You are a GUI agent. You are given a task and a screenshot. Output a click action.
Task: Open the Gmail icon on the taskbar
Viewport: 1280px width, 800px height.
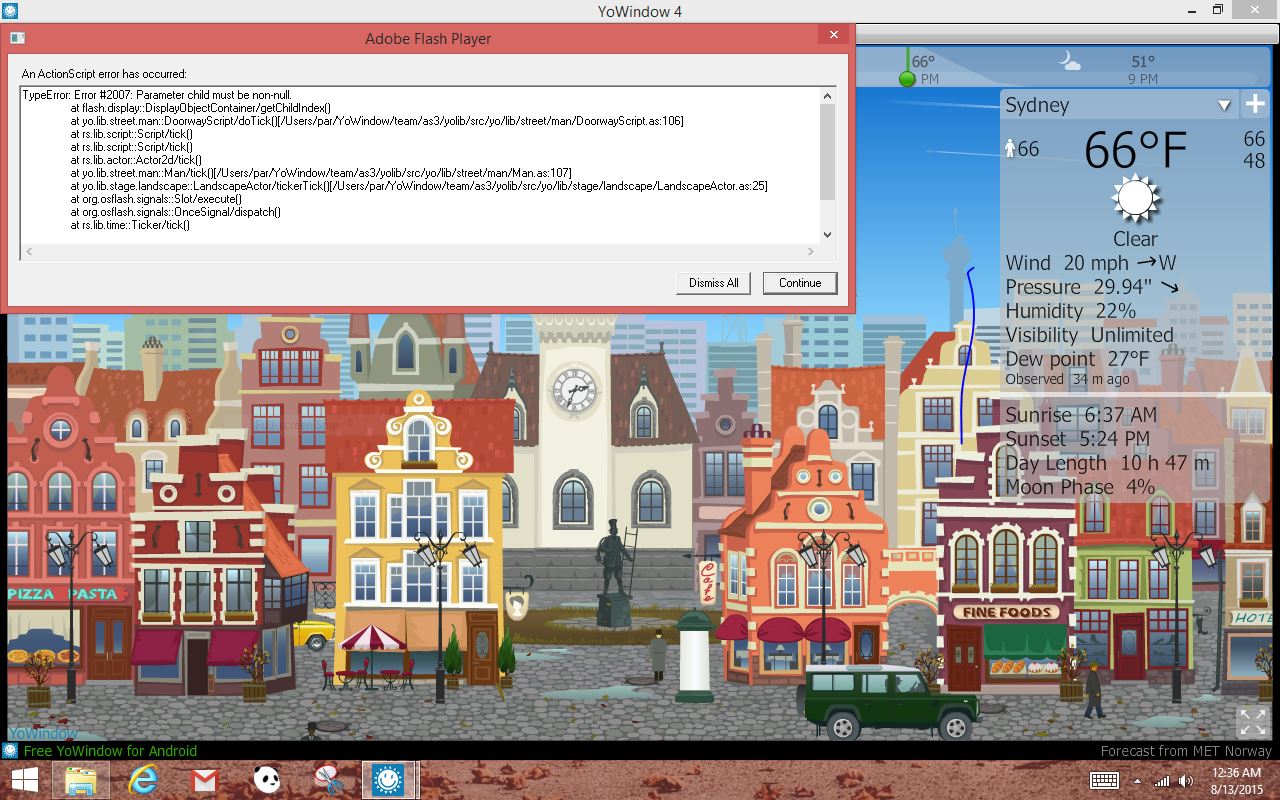click(x=203, y=780)
